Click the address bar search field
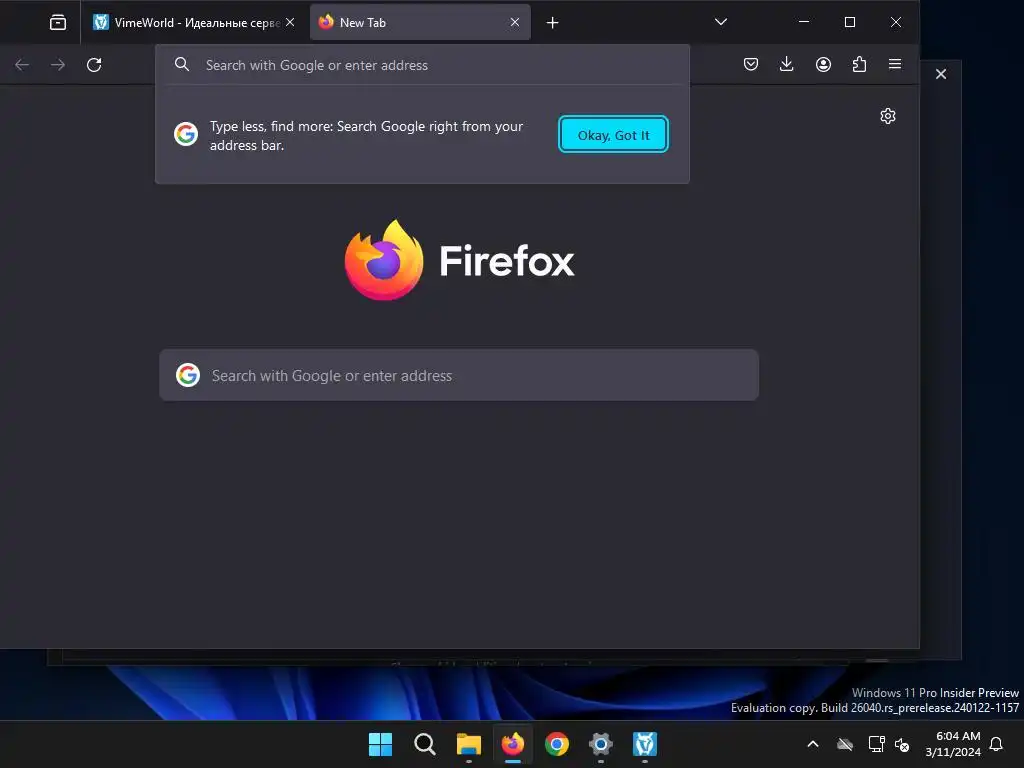The image size is (1024, 768). click(423, 65)
